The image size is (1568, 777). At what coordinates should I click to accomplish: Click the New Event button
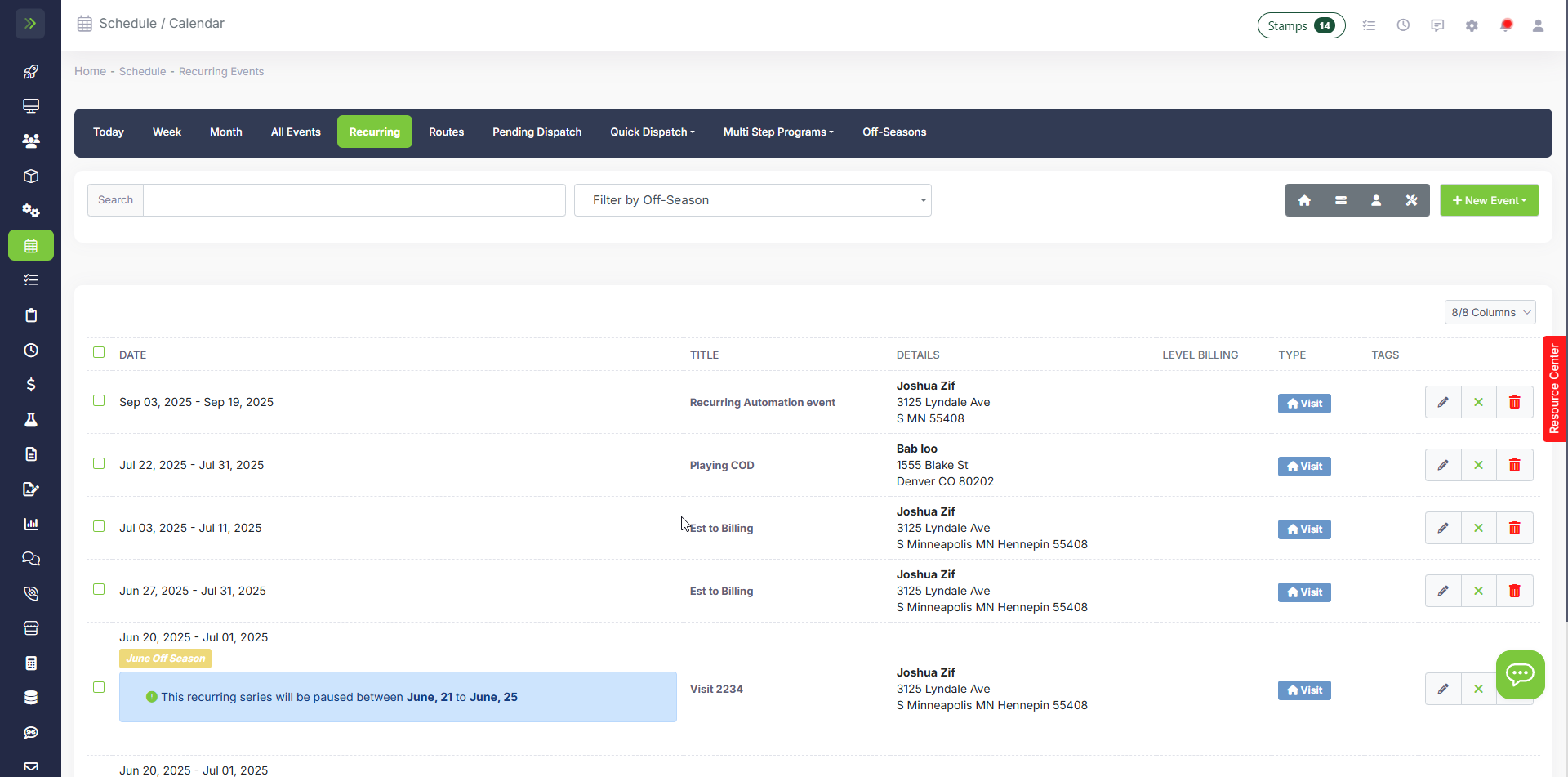[x=1489, y=200]
